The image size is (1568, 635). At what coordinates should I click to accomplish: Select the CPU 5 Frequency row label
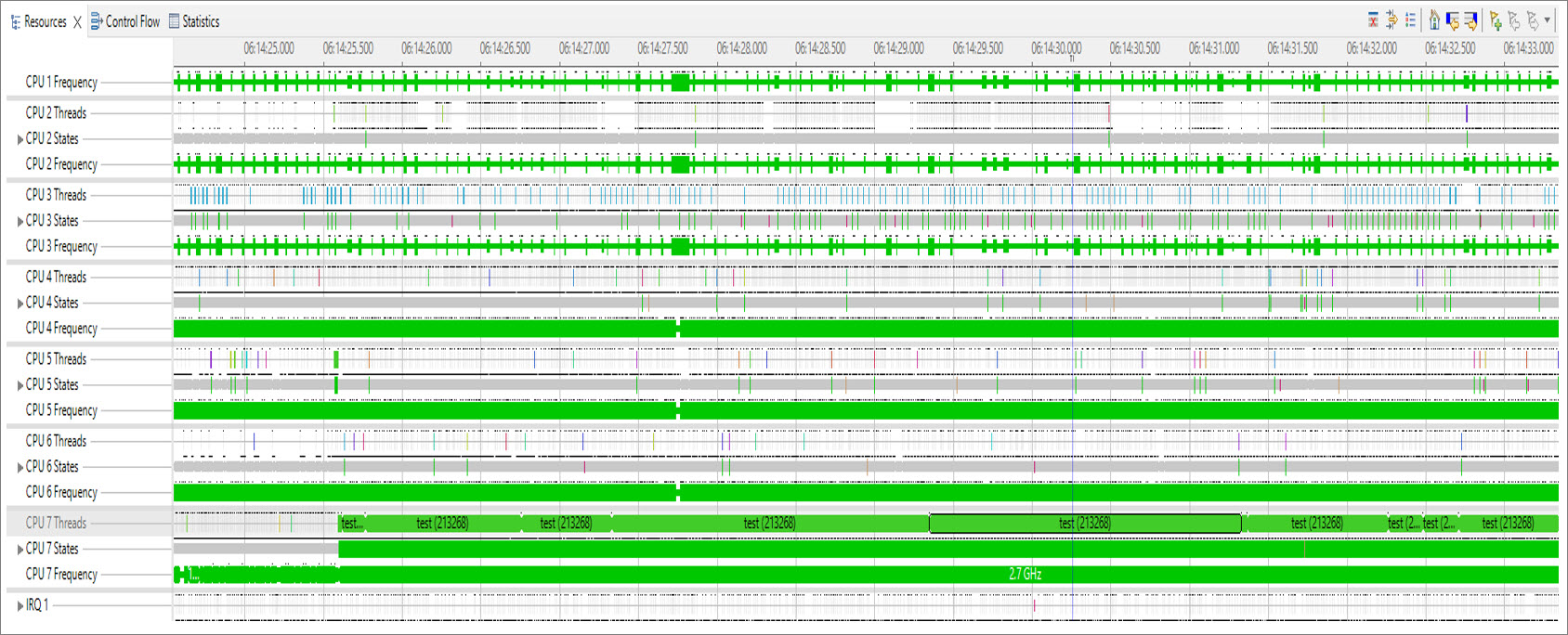[x=61, y=410]
